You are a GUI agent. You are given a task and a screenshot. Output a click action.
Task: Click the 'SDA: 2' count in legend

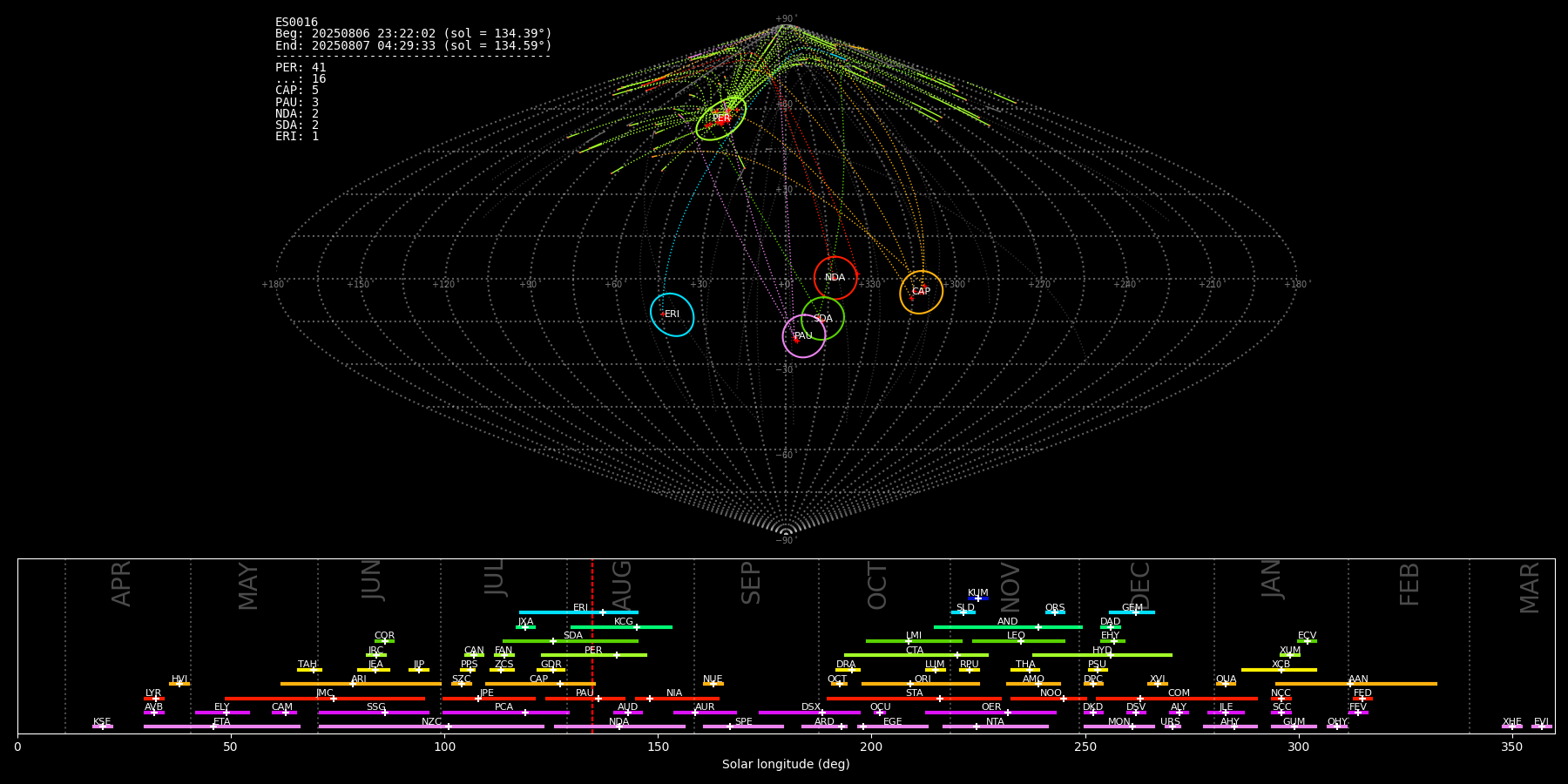pyautogui.click(x=297, y=125)
